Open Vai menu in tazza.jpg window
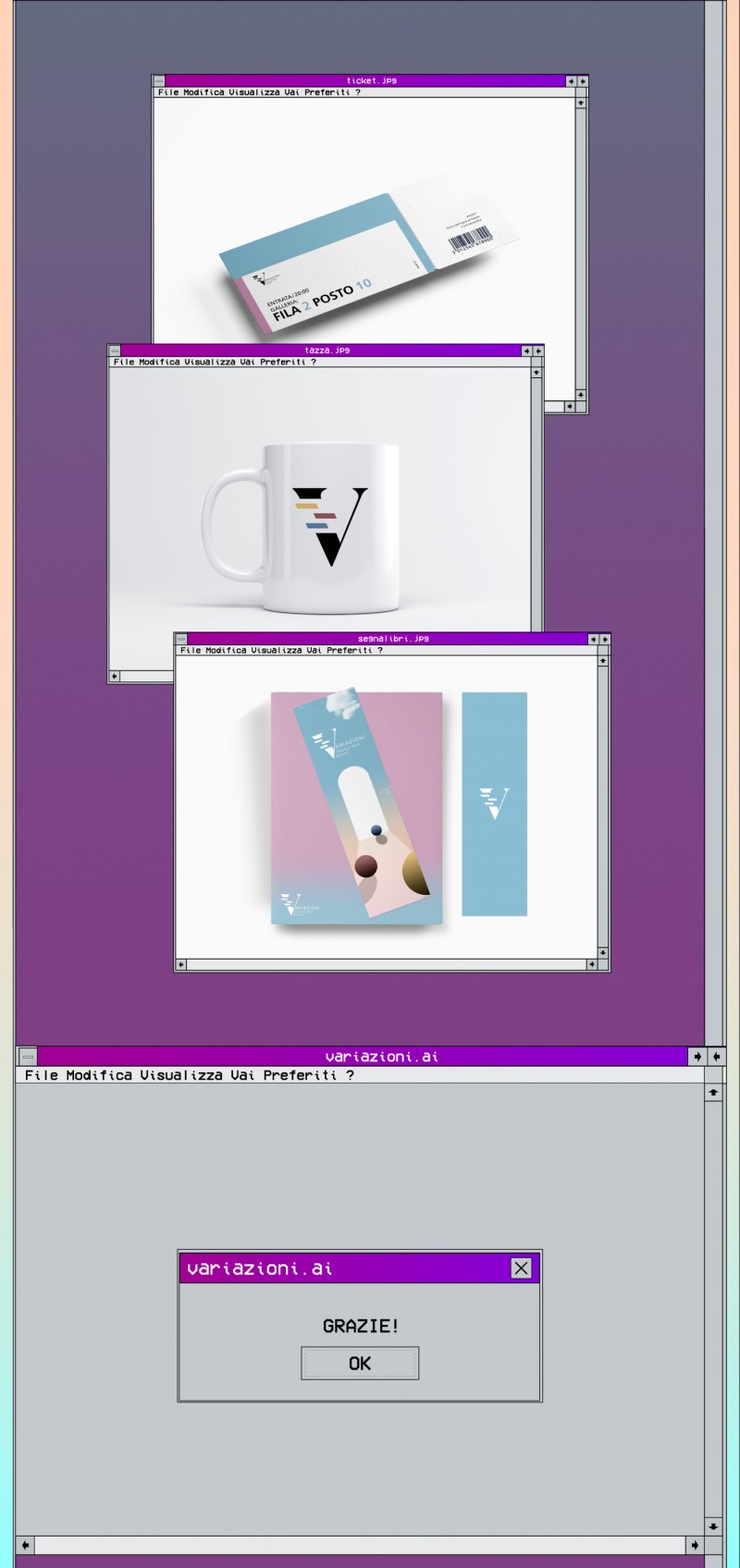This screenshot has height=1568, width=740. click(248, 362)
